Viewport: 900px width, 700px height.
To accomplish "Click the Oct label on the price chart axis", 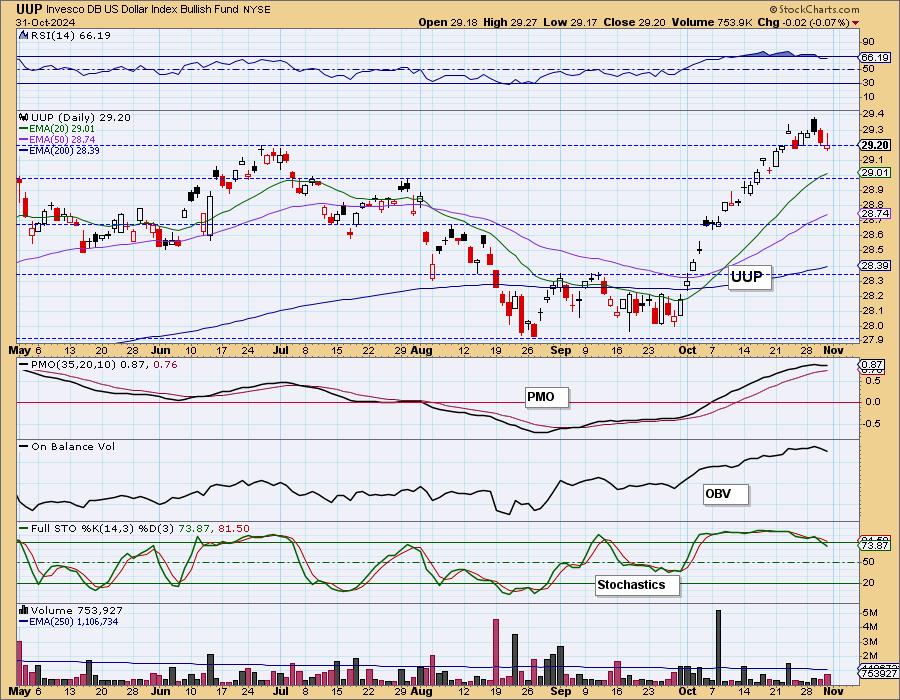I will click(687, 349).
